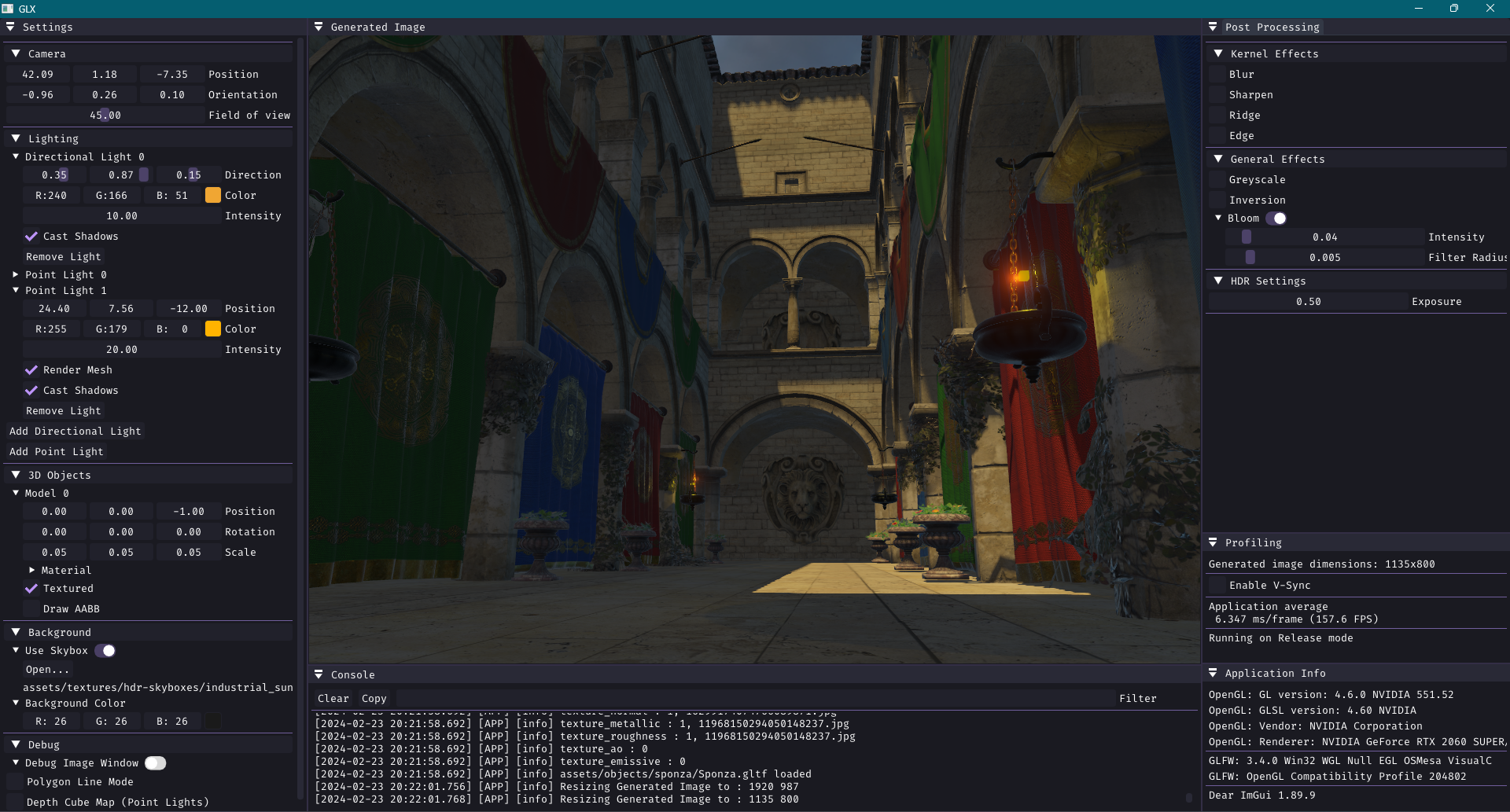Open a skybox file with Open...
Image resolution: width=1510 pixels, height=812 pixels.
tap(48, 669)
